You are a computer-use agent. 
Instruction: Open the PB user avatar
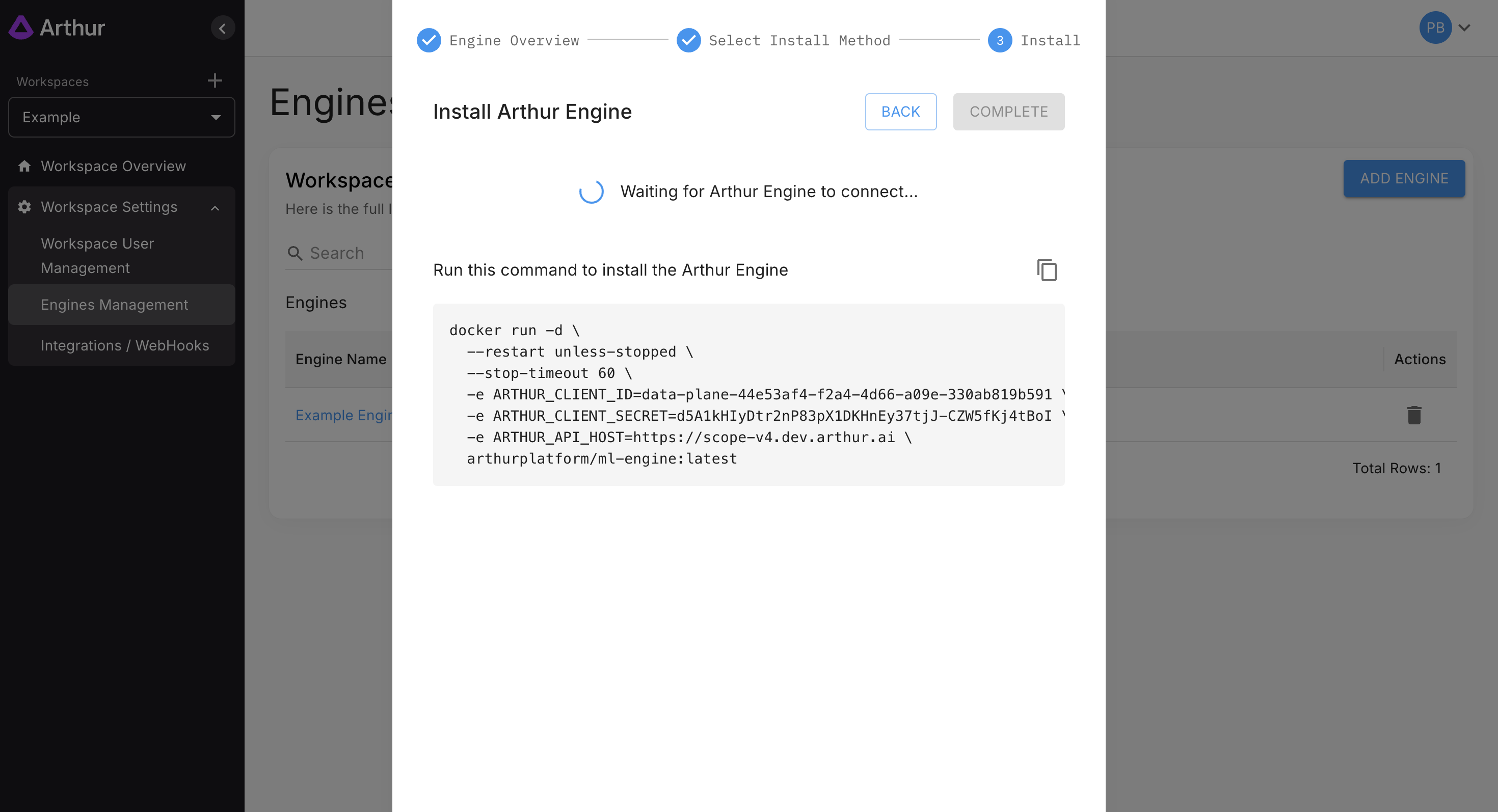coord(1435,28)
